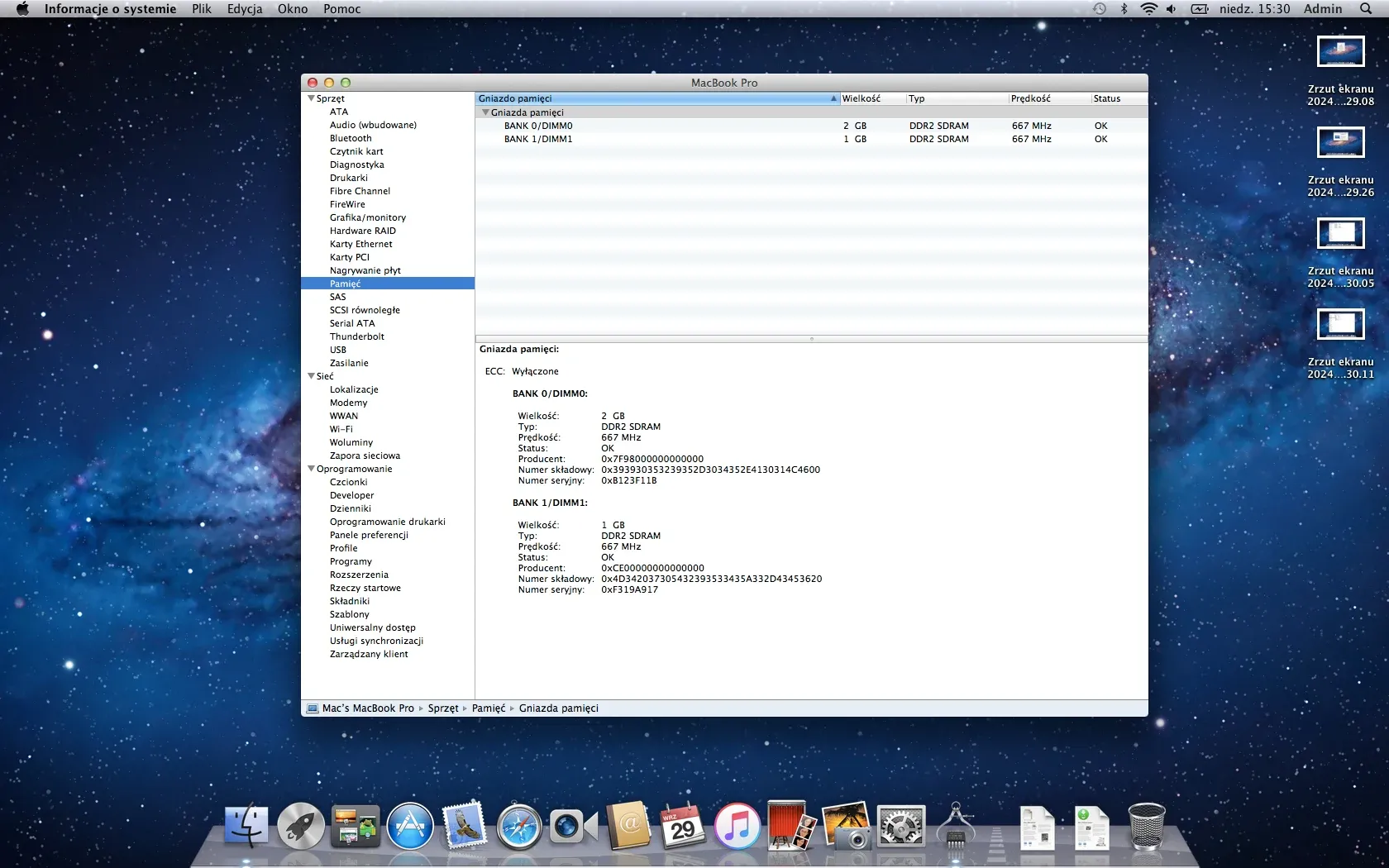Image resolution: width=1389 pixels, height=868 pixels.
Task: Open the Mail stamp icon
Action: pyautogui.click(x=465, y=826)
